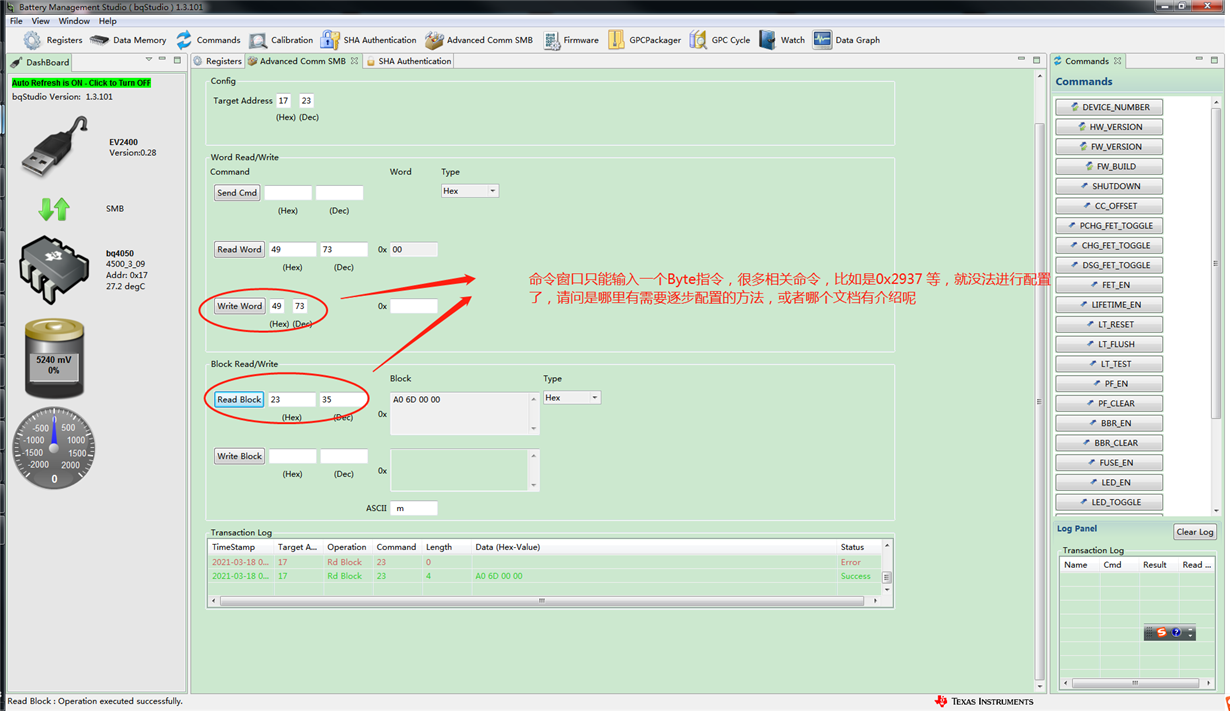This screenshot has height=711, width=1230.
Task: Switch to SHA Authentication tab
Action: (408, 61)
